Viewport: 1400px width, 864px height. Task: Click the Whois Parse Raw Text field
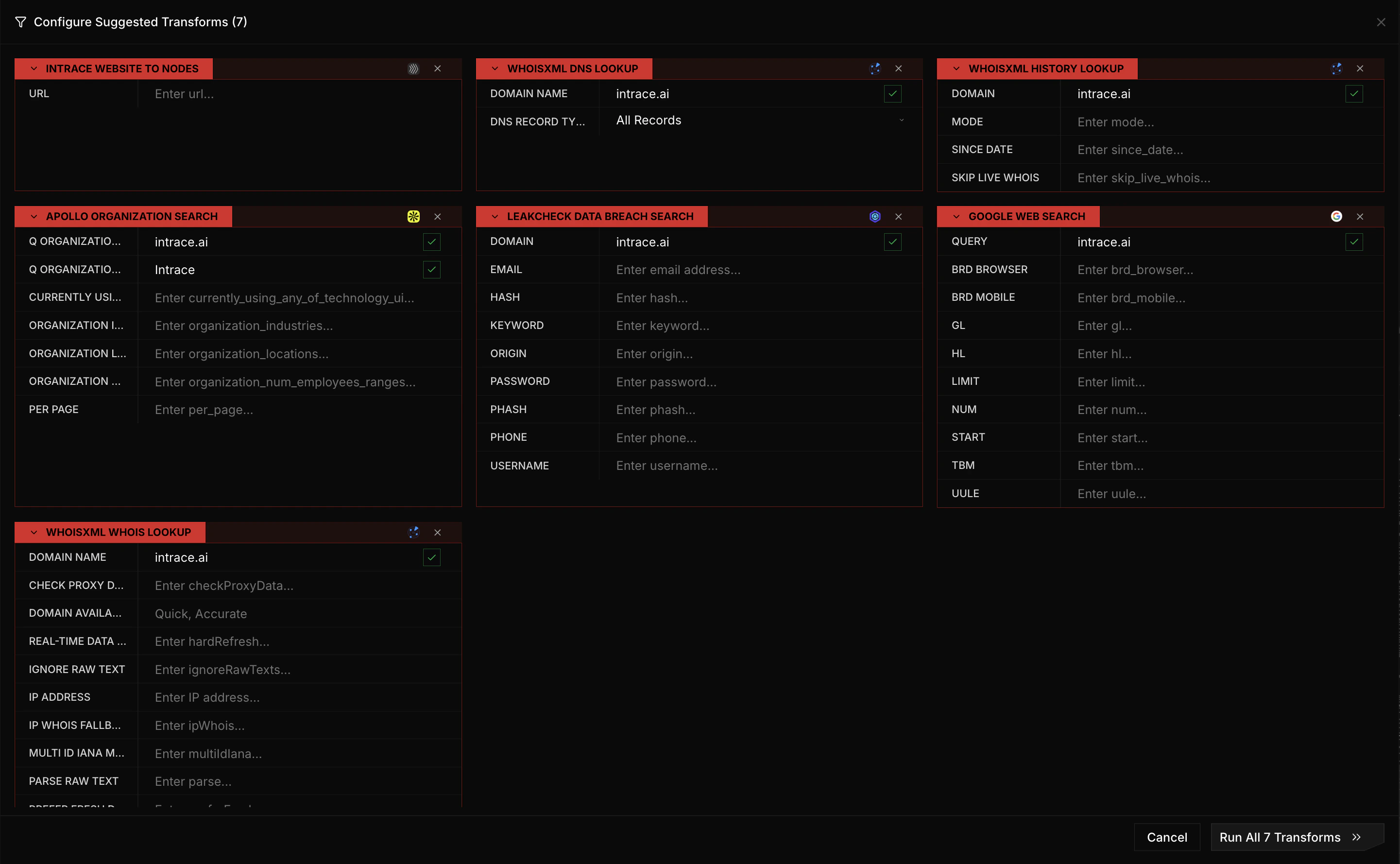299,781
